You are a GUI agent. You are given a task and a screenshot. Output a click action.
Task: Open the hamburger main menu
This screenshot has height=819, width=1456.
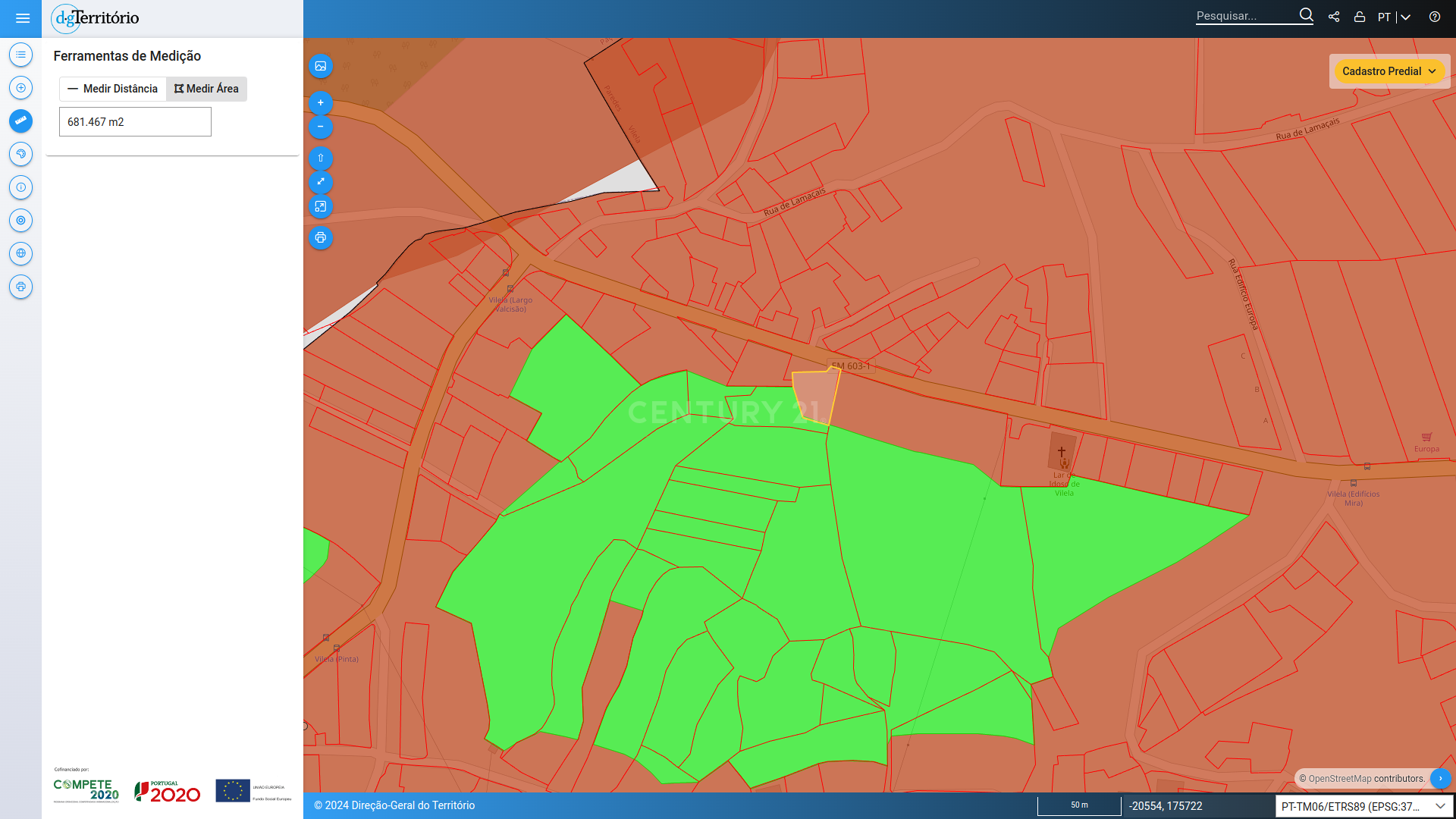pos(22,18)
